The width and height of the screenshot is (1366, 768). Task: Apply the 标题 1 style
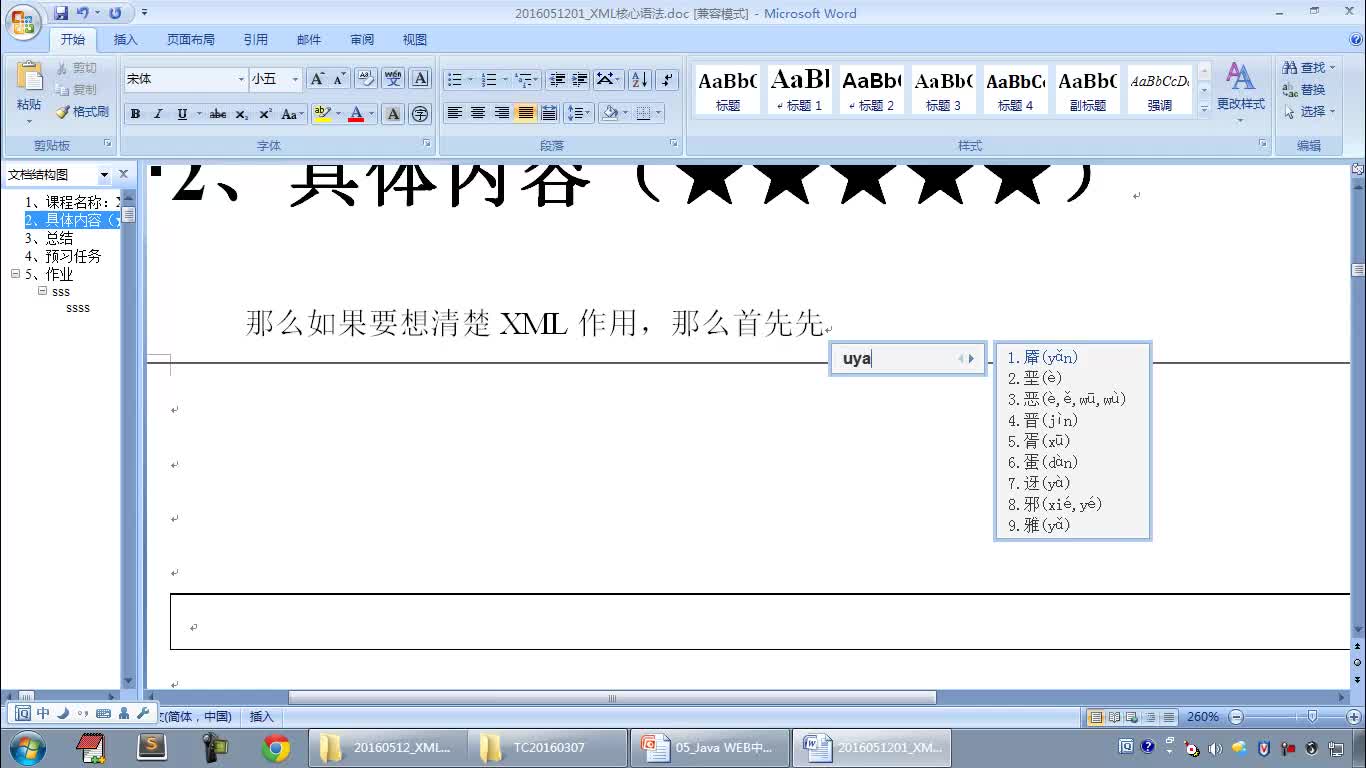[800, 89]
